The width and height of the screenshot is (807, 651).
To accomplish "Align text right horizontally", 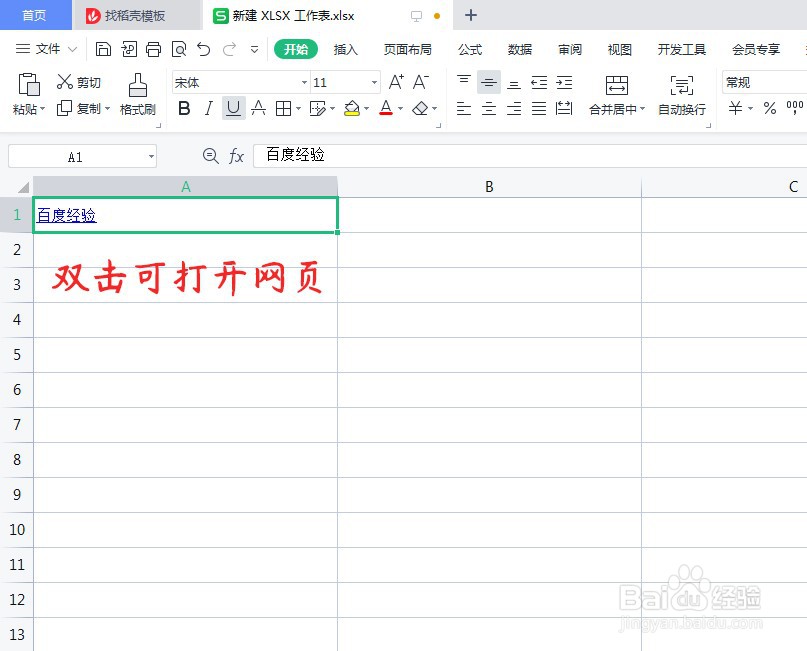I will coord(514,108).
